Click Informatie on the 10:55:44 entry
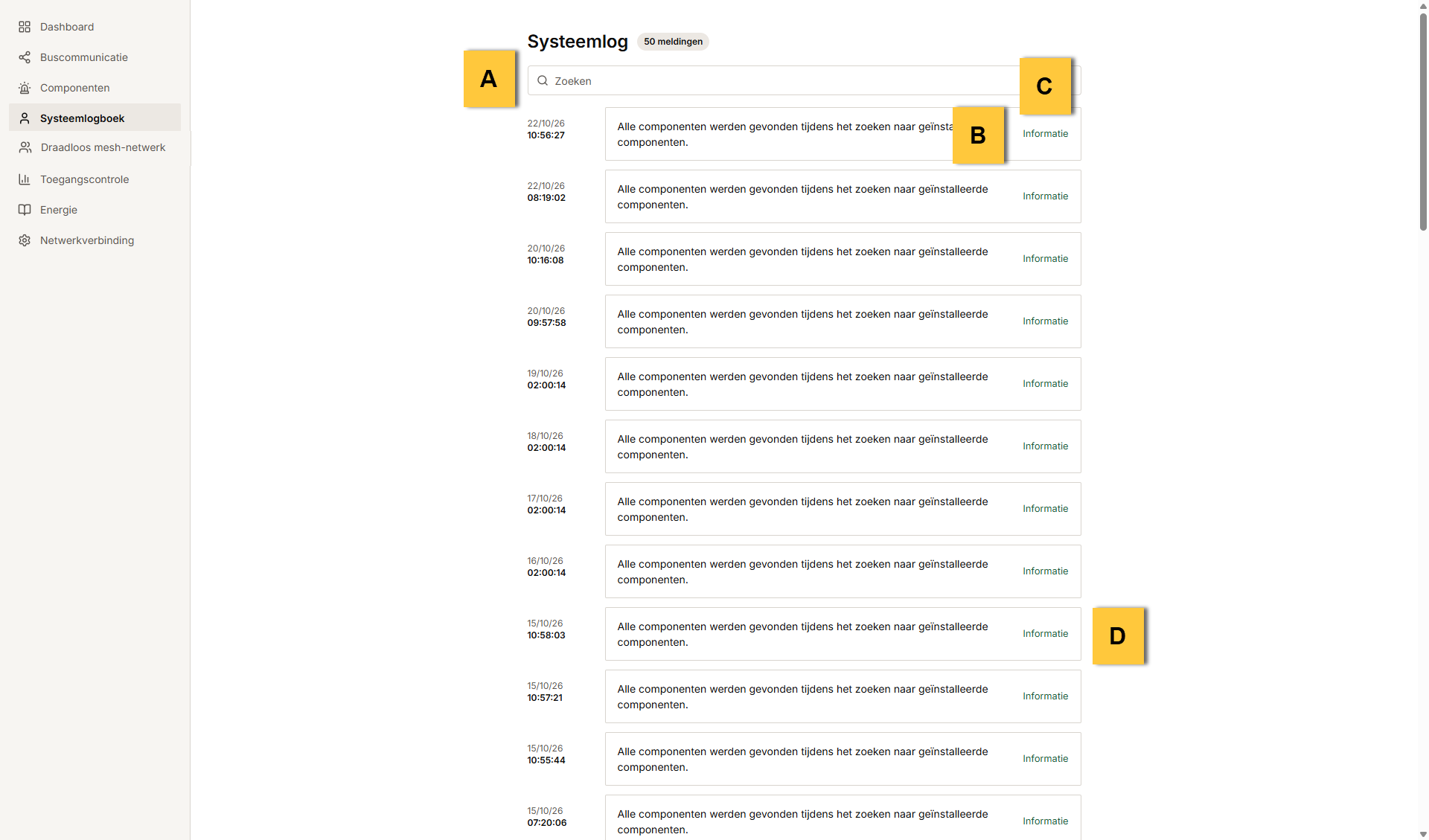Viewport: 1429px width, 840px height. click(x=1045, y=759)
